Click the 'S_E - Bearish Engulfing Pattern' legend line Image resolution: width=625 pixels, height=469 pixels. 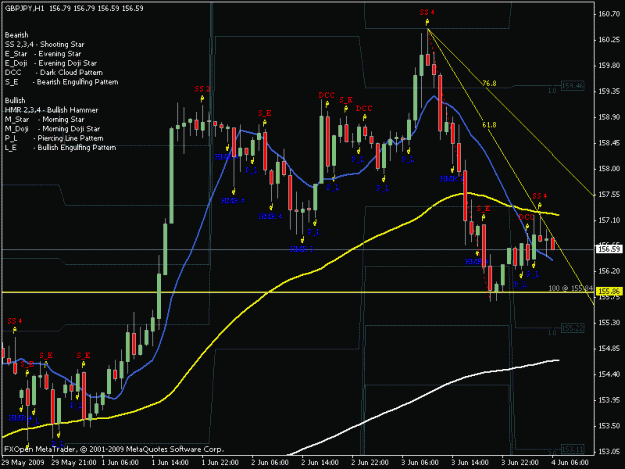coord(61,82)
